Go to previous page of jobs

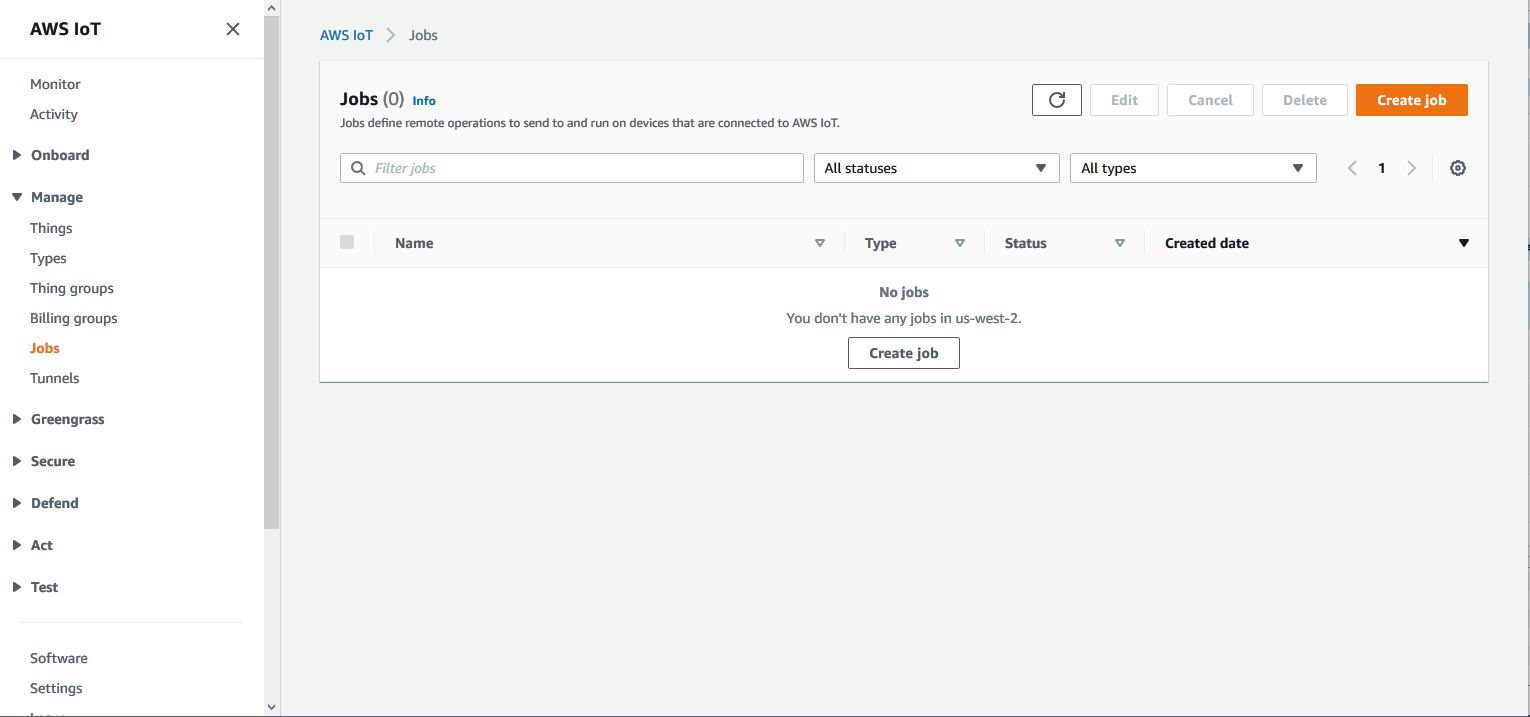click(1352, 168)
